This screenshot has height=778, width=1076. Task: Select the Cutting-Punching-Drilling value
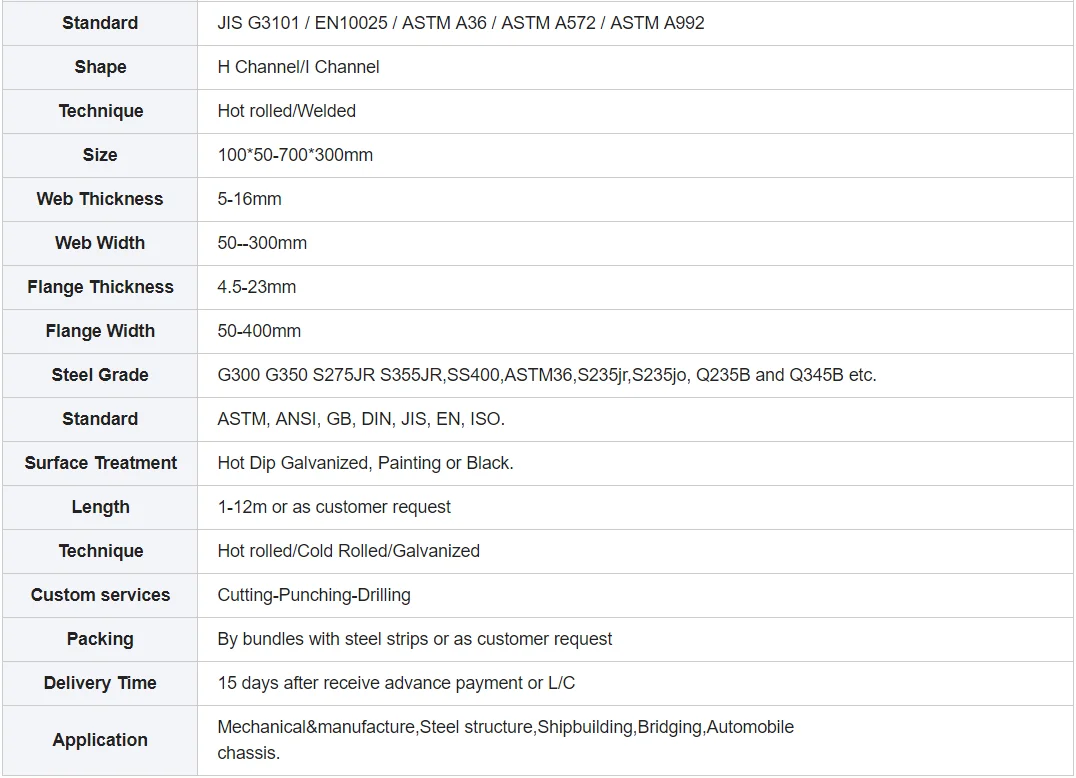pos(314,595)
